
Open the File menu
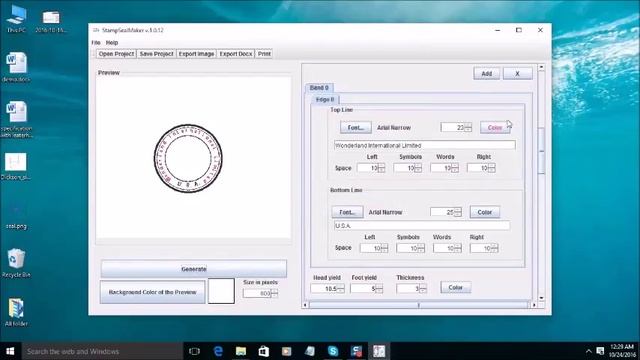(x=96, y=42)
